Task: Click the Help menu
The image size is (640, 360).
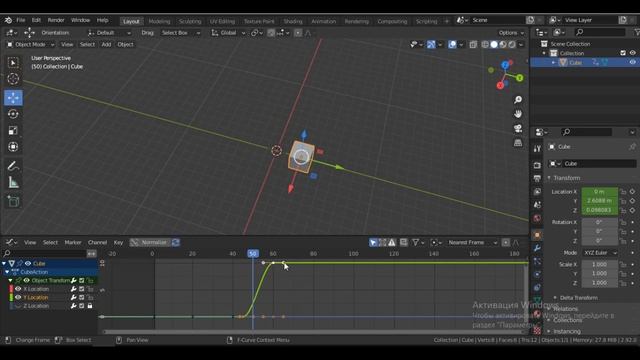Action: pos(102,20)
